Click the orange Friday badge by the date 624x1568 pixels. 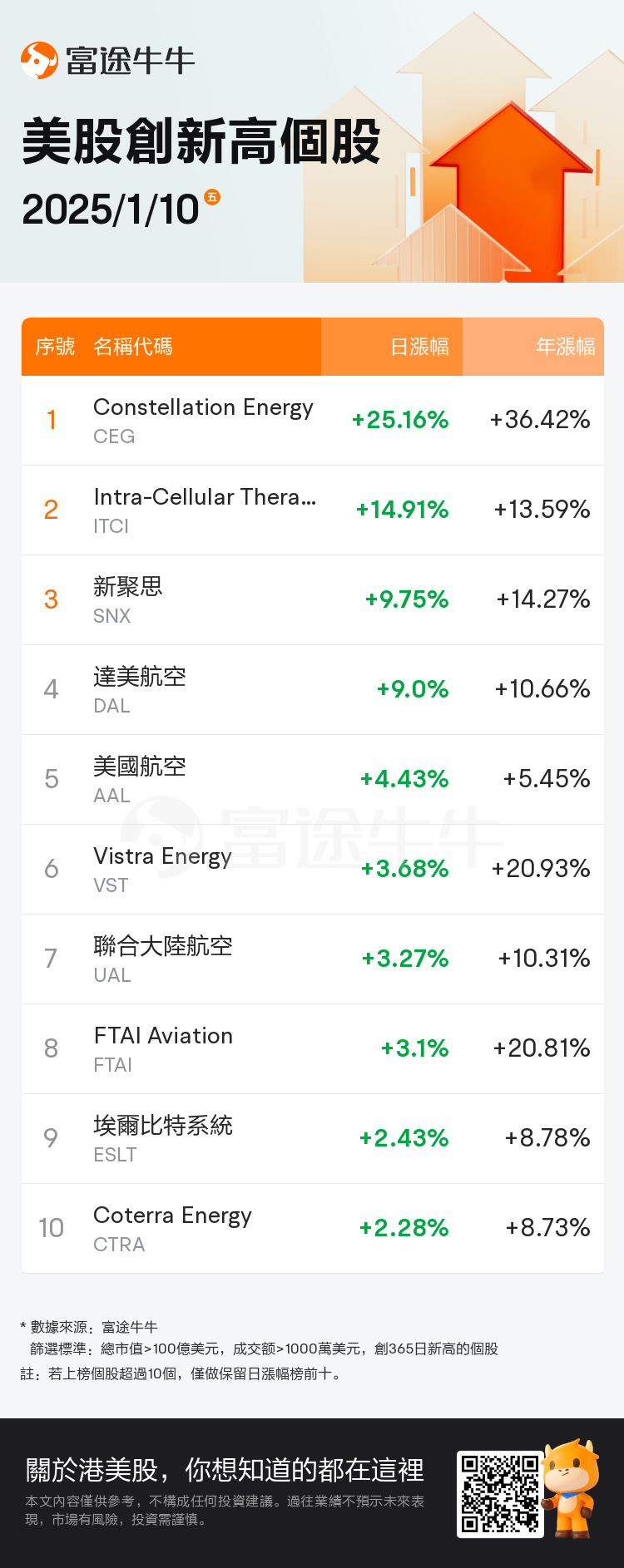pos(212,197)
